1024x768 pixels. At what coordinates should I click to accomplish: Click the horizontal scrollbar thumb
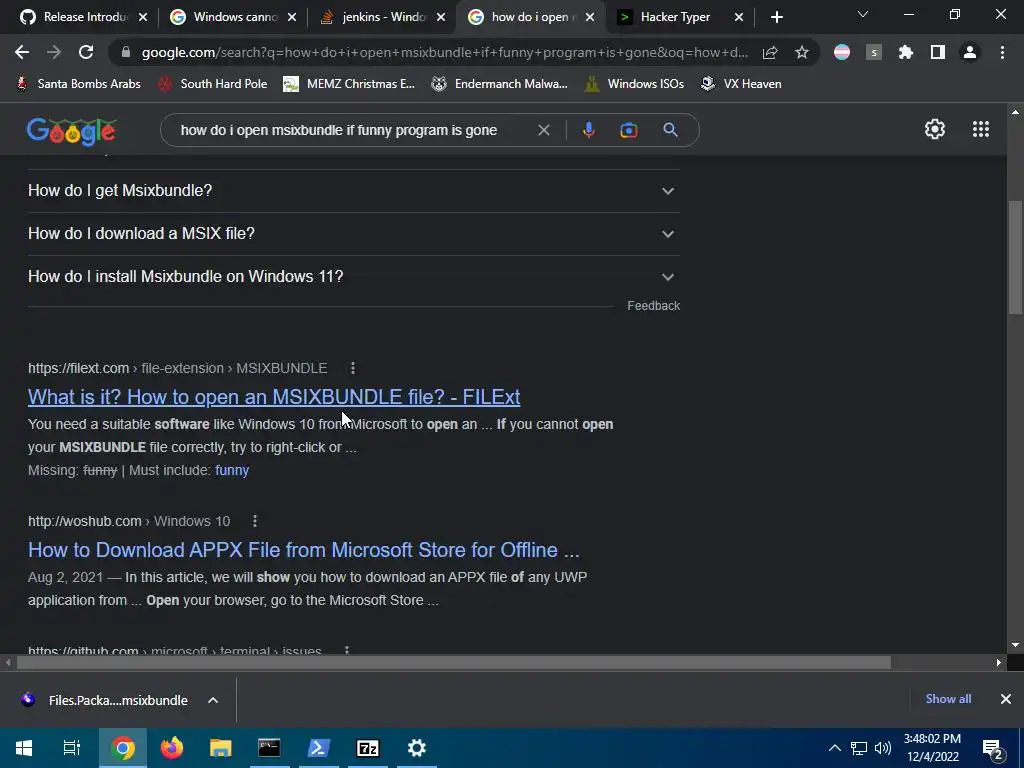[x=453, y=663]
